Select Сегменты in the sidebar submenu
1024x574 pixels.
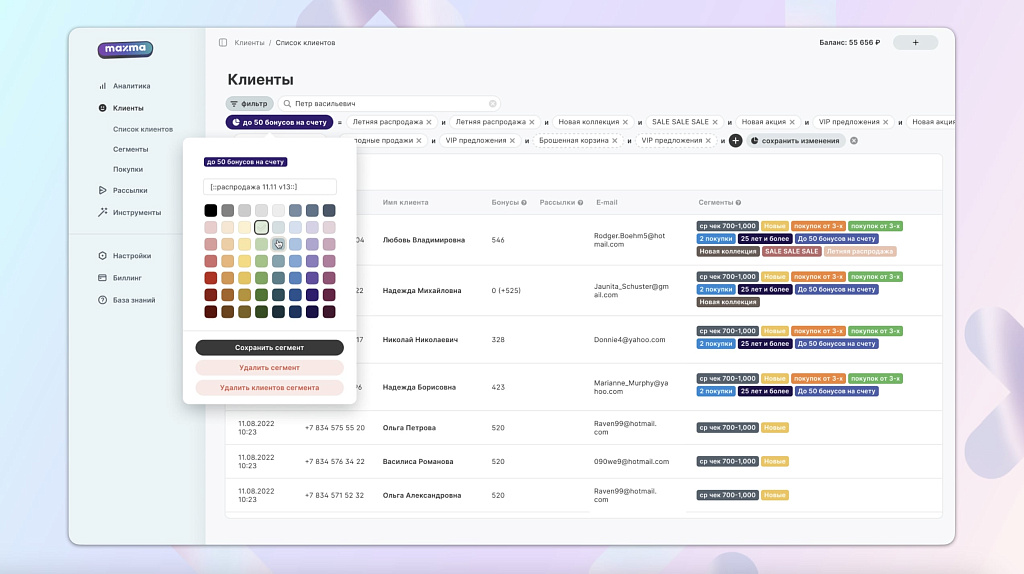click(130, 149)
